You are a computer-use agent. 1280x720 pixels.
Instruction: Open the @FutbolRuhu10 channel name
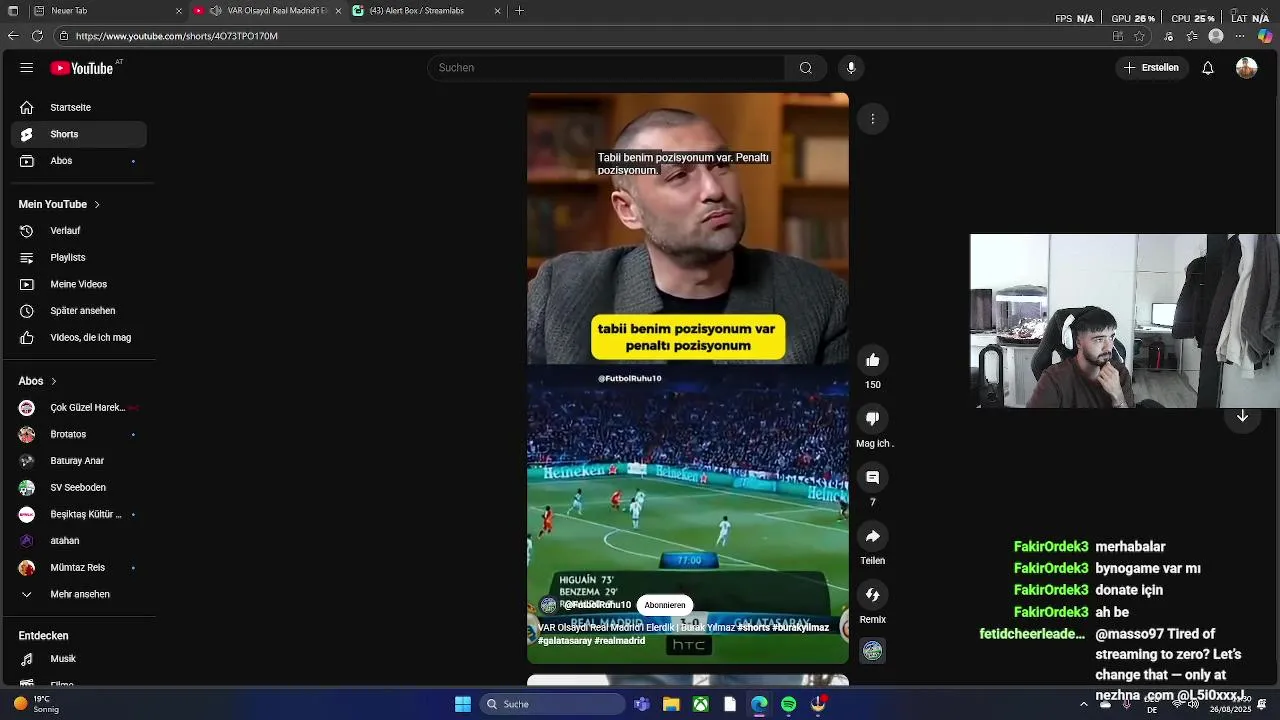tap(597, 605)
